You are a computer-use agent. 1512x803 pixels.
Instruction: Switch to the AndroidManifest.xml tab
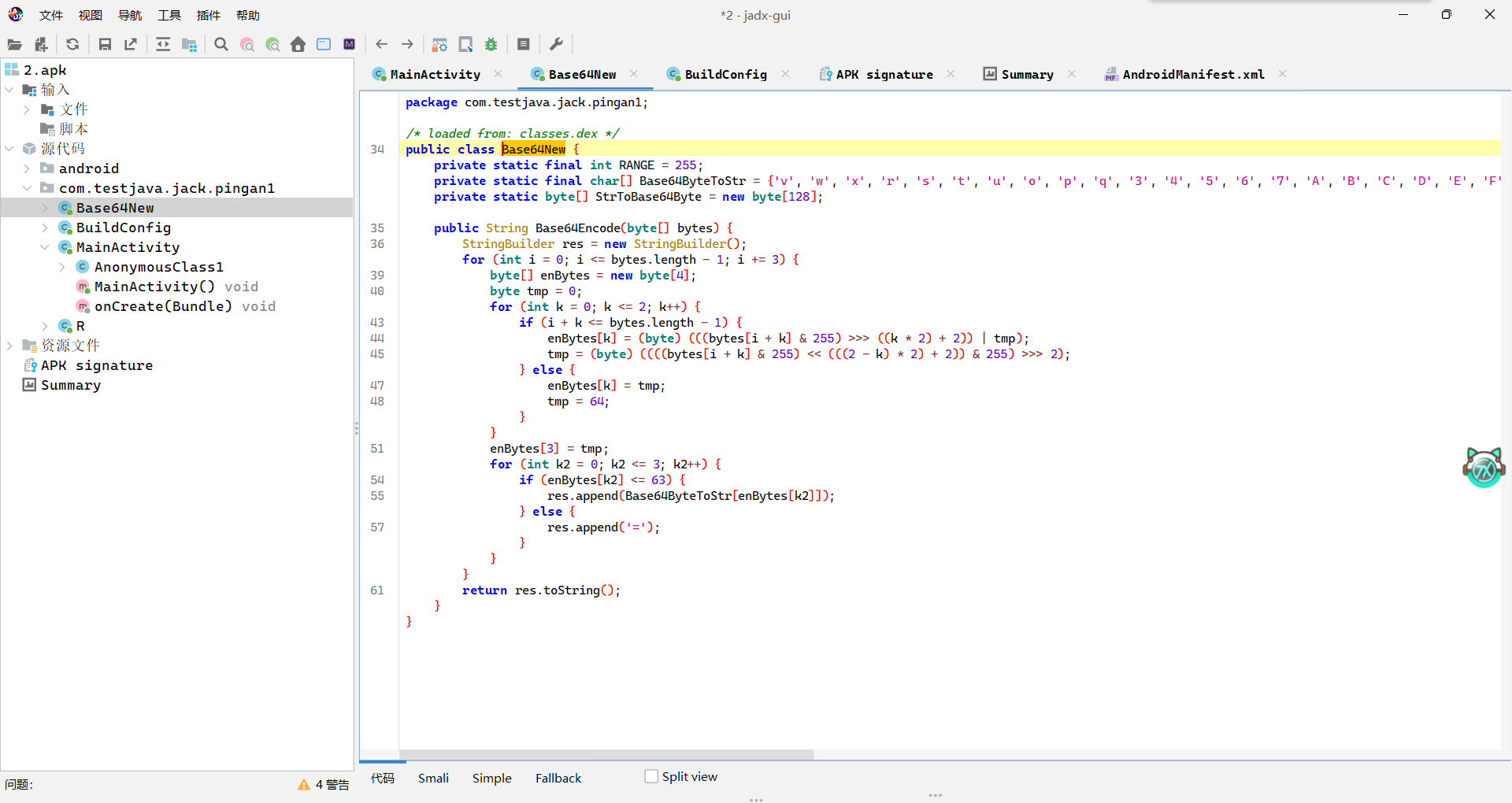tap(1192, 74)
